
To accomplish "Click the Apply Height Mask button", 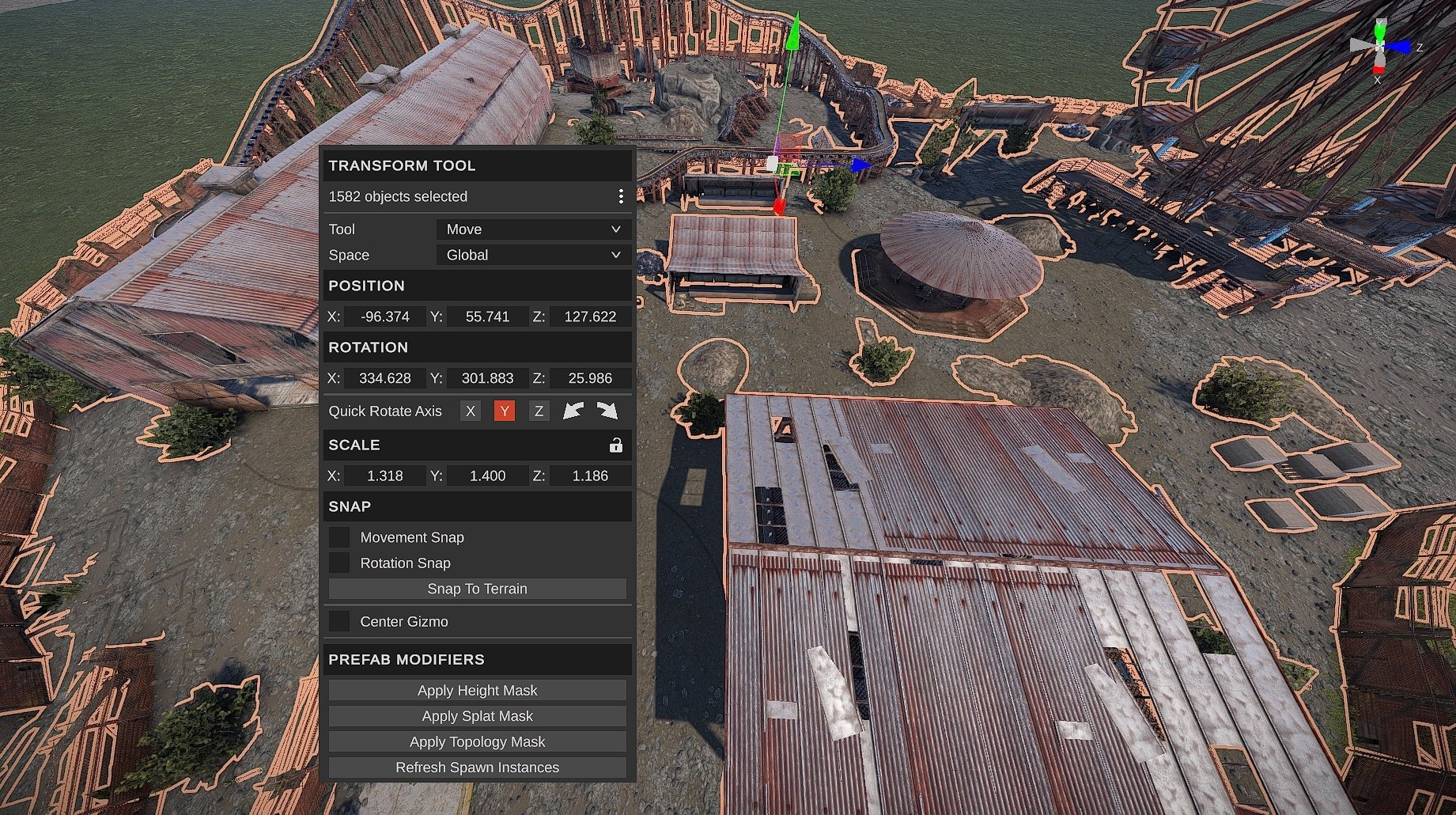I will (477, 691).
